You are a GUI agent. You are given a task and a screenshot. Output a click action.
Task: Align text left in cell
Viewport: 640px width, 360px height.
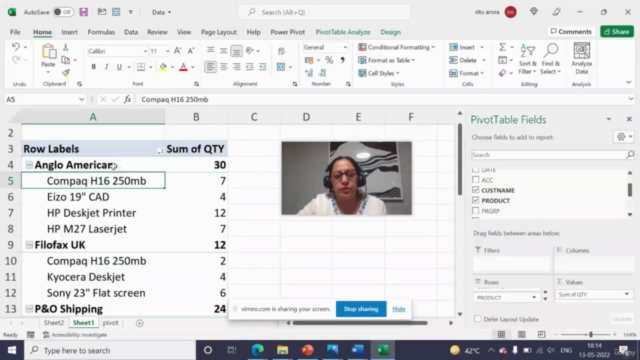click(210, 67)
